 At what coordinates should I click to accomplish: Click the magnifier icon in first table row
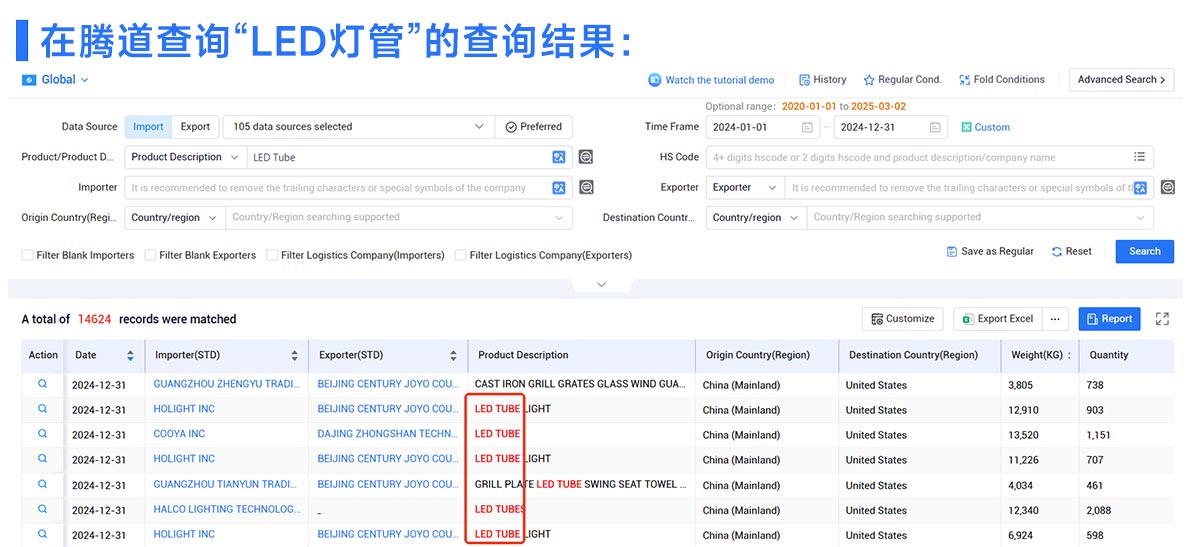coord(43,384)
